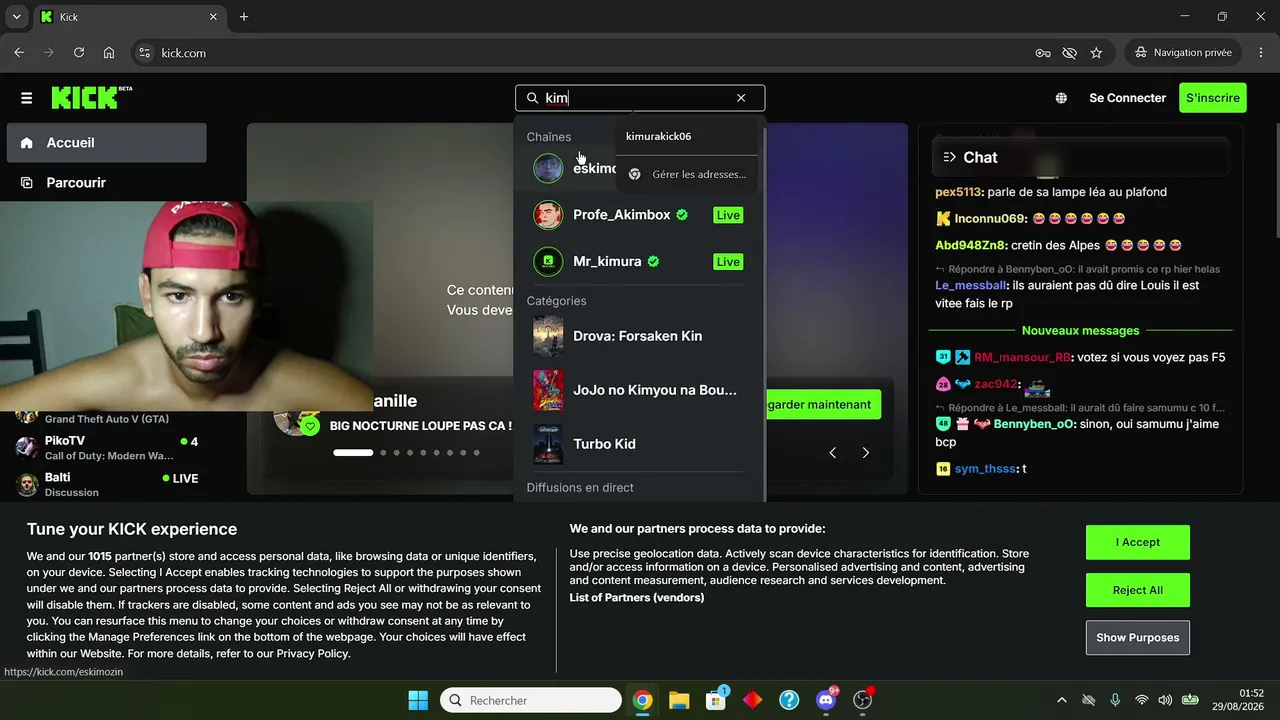Click the taskbar Rechercher search box
The image size is (1280, 720).
[531, 700]
